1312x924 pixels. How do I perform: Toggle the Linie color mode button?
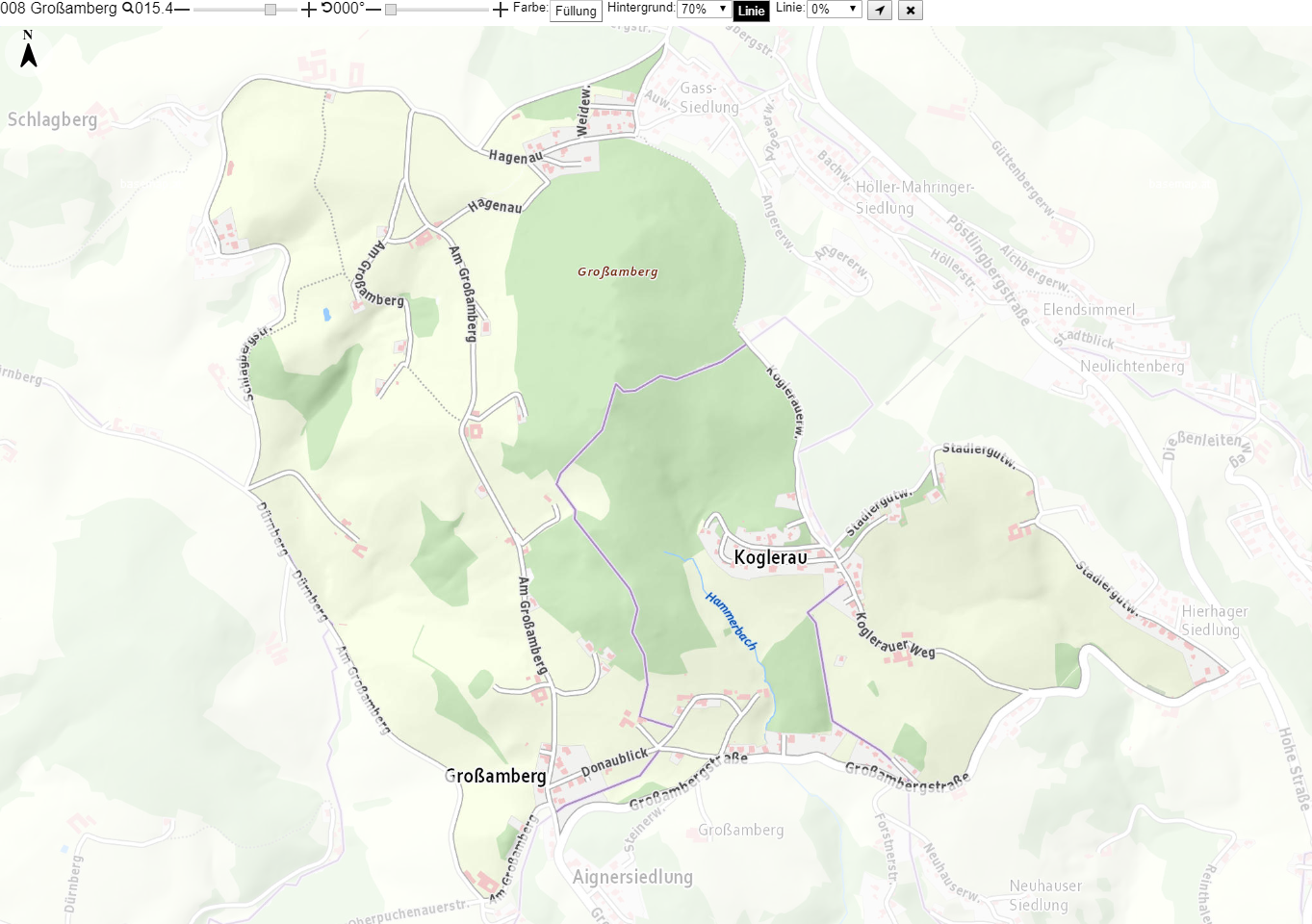pyautogui.click(x=751, y=11)
